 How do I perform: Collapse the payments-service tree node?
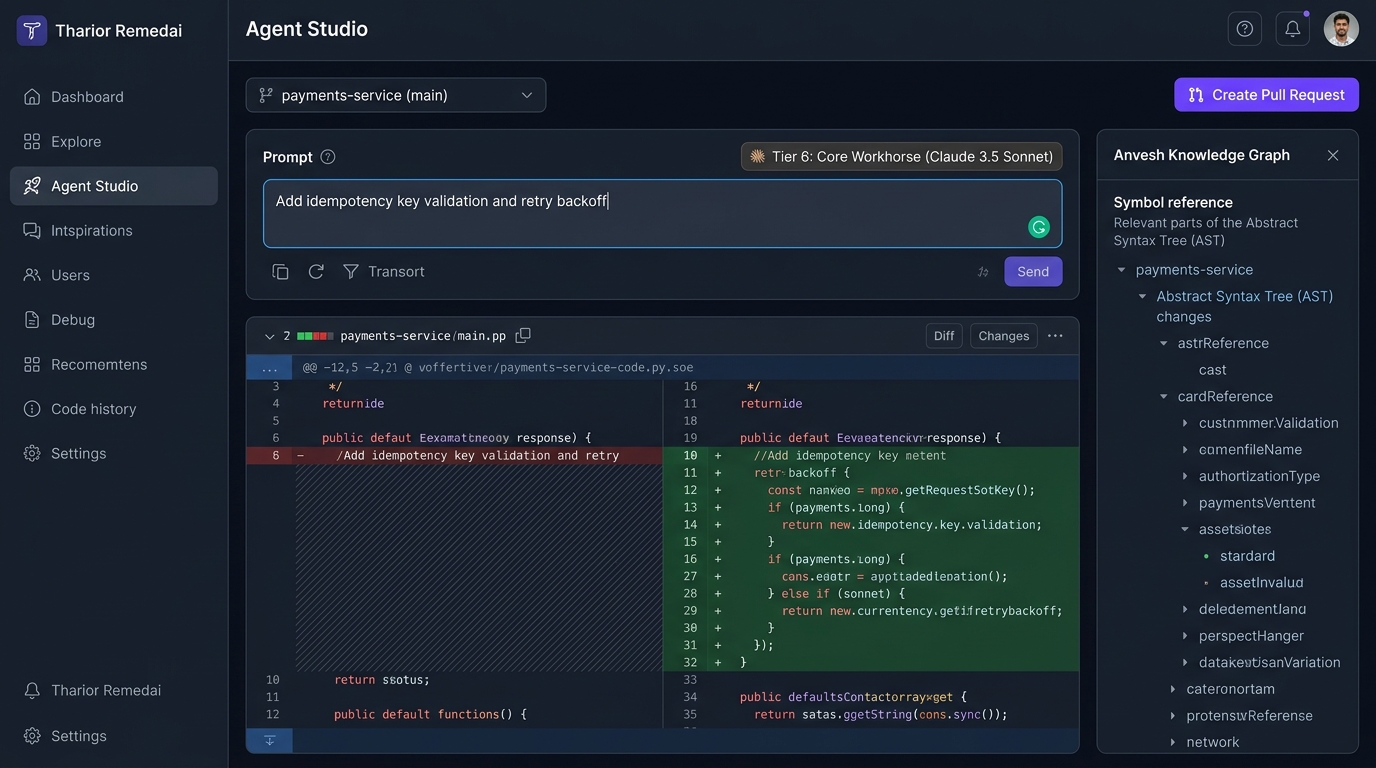[x=1121, y=270]
